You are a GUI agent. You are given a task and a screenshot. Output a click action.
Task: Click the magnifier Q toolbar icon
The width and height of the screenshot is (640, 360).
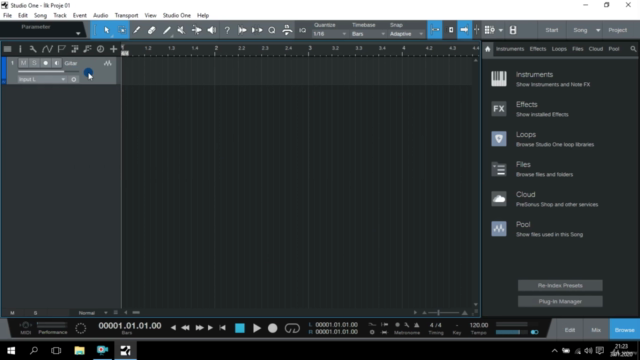[272, 30]
